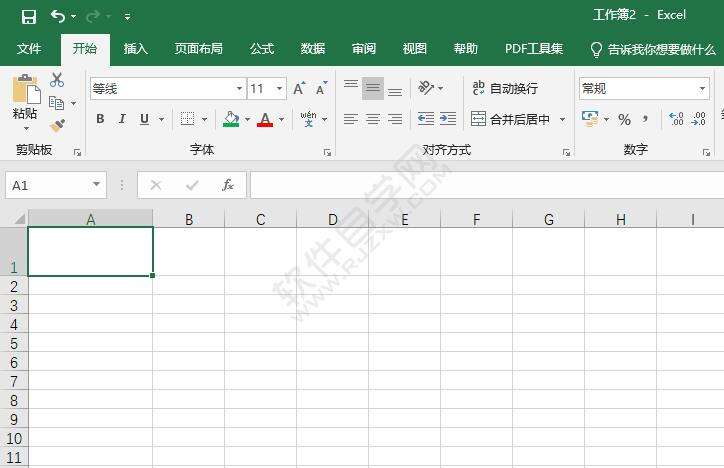Save the workbook with the floppy disk icon

[29, 17]
